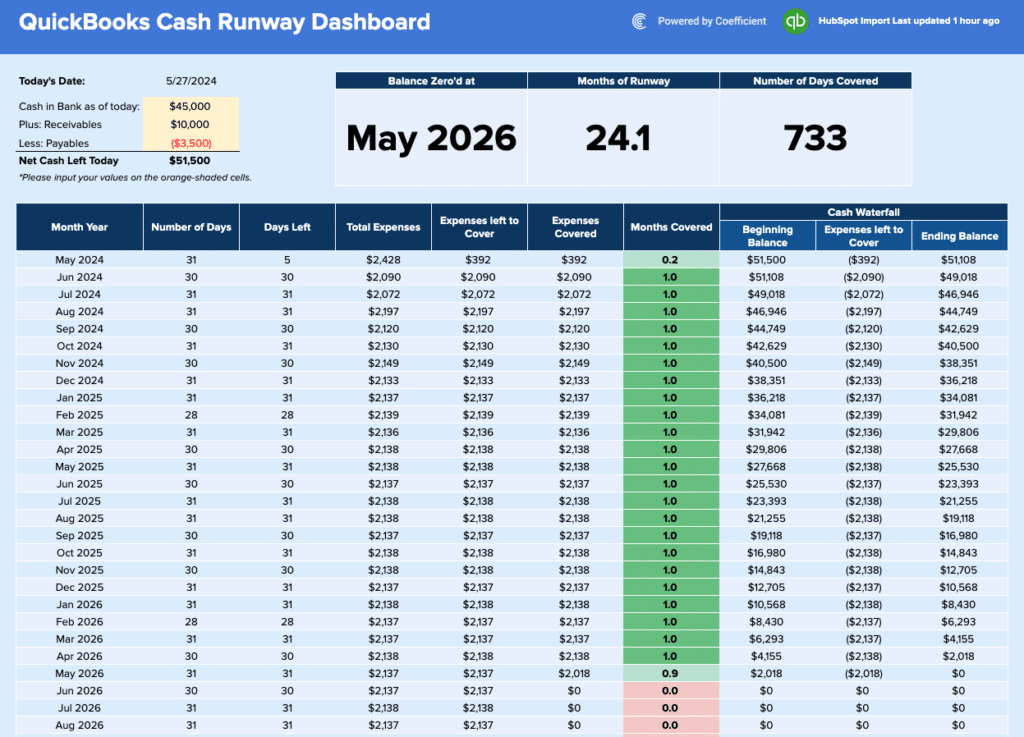1024x737 pixels.
Task: Select the Jul 2026 month cell
Action: click(80, 708)
